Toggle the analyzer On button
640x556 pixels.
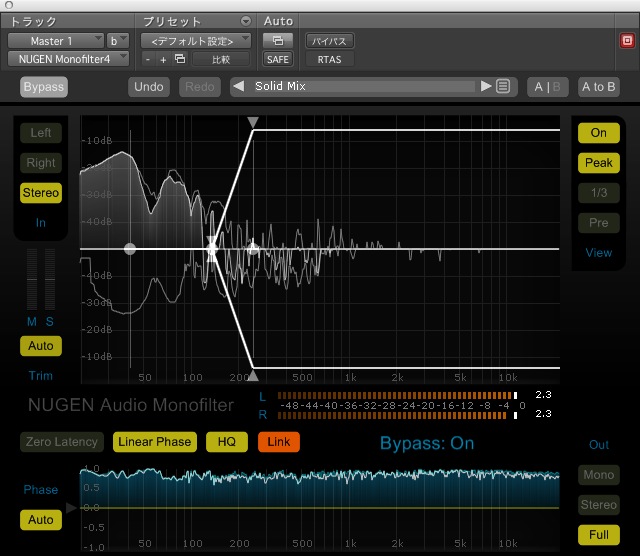click(598, 133)
